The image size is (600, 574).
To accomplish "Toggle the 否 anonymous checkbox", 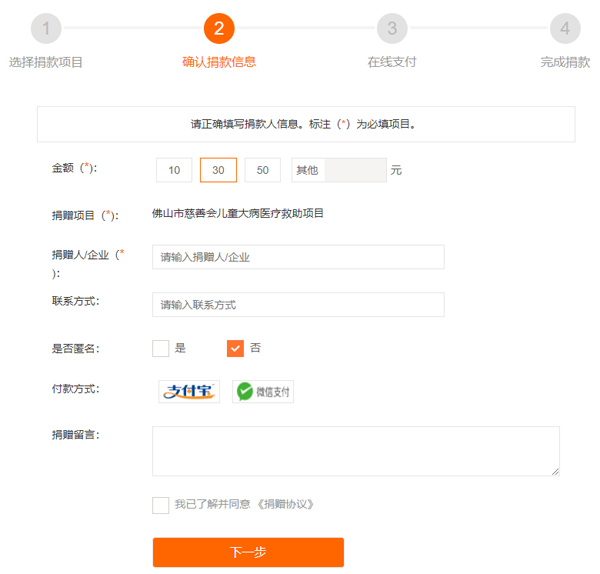I will pyautogui.click(x=236, y=348).
